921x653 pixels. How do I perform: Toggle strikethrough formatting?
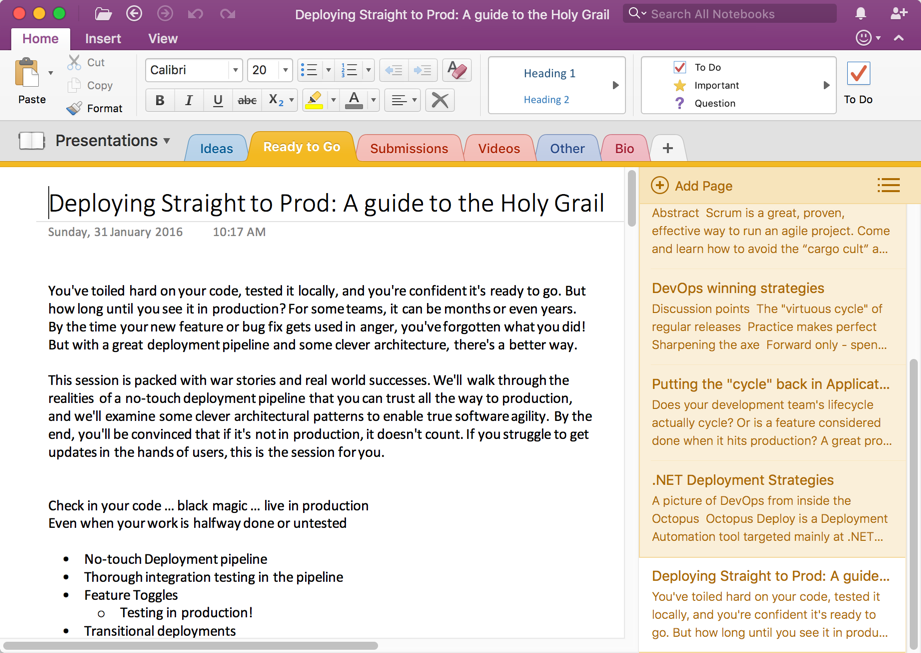[x=247, y=100]
